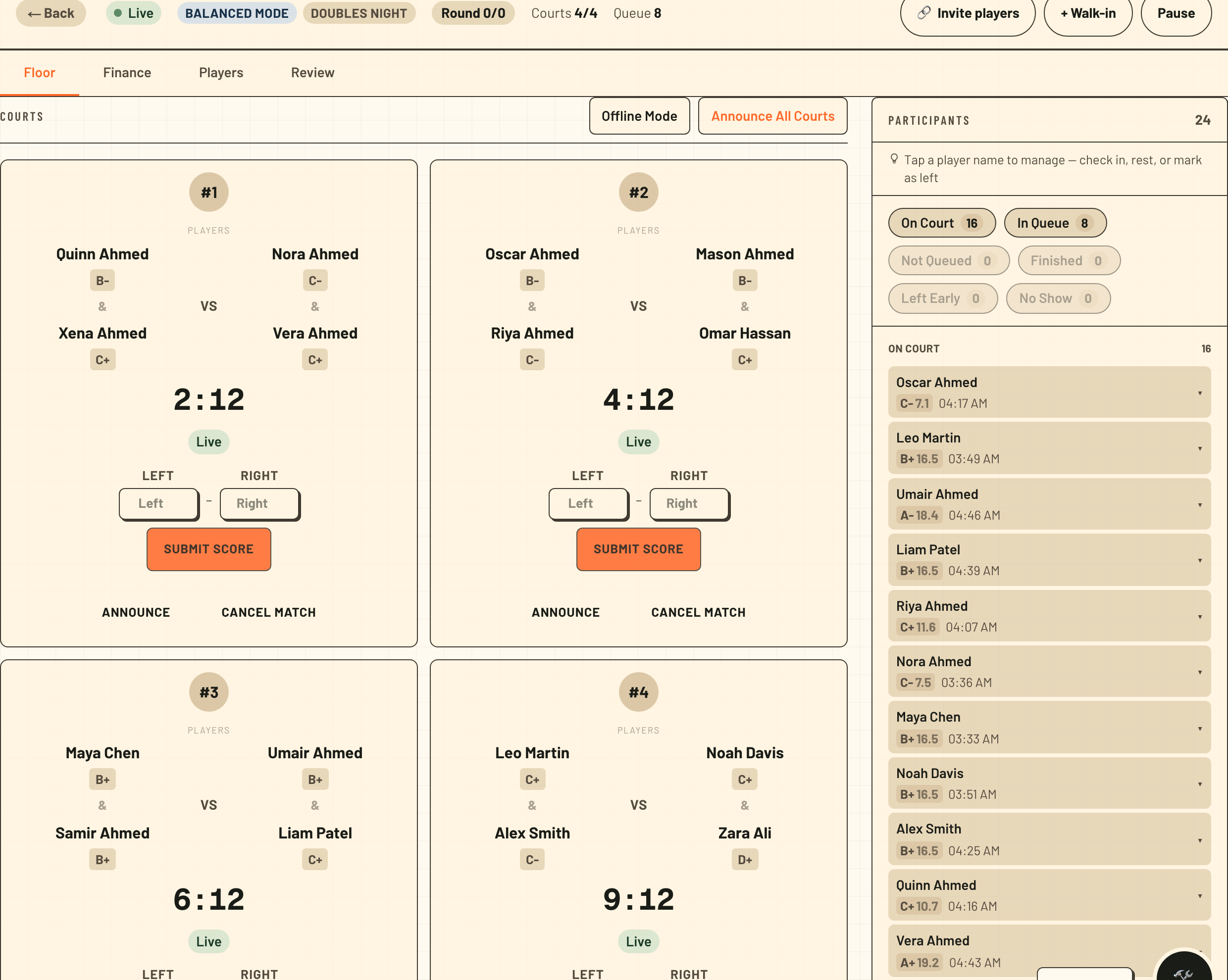Click Live badge on Court 4
1228x980 pixels.
638,942
